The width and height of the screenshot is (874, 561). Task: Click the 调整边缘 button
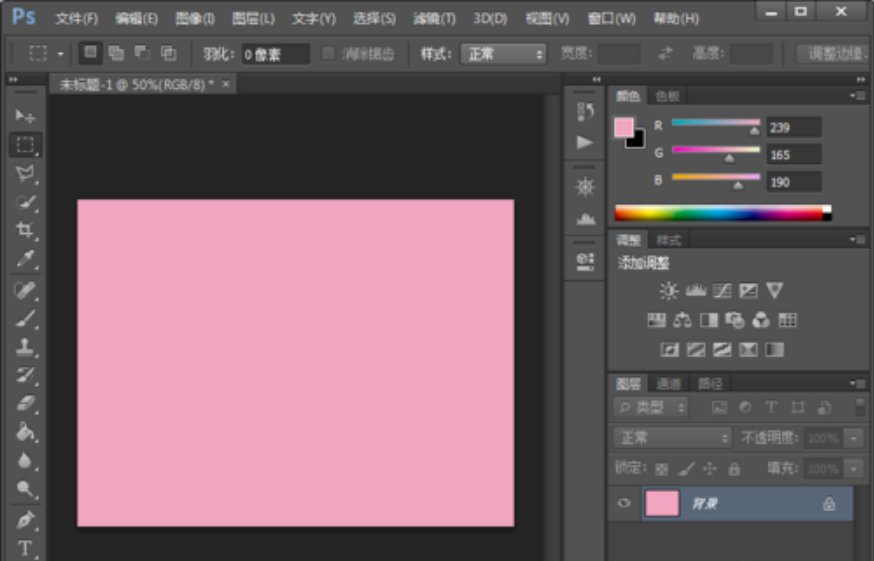[834, 54]
